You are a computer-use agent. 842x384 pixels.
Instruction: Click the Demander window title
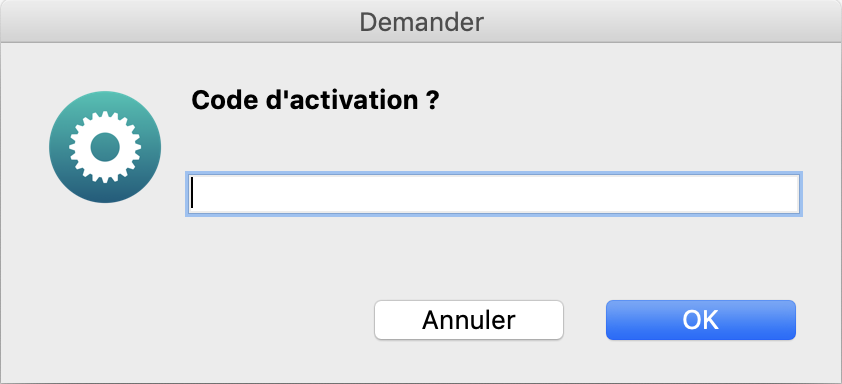coord(422,23)
